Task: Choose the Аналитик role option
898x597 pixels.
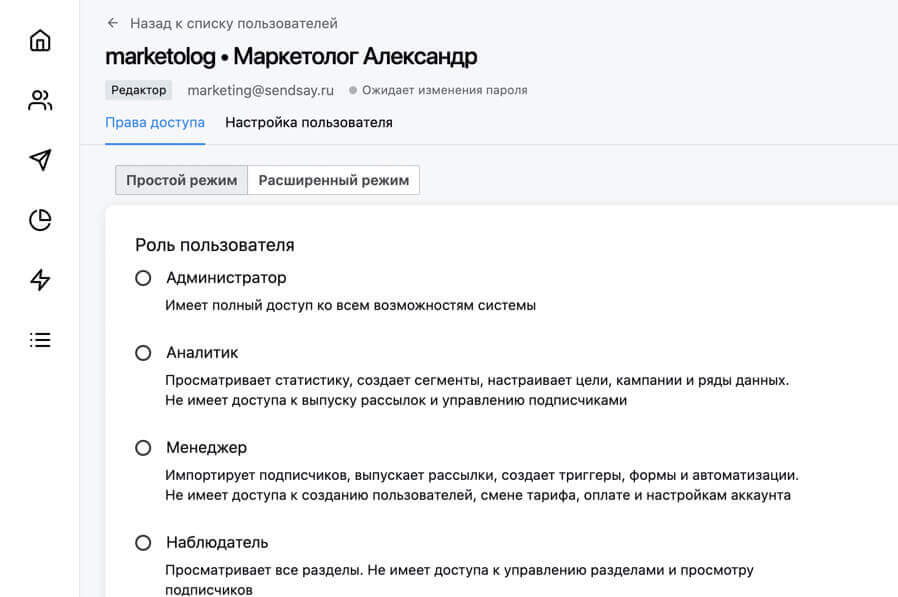Action: [x=142, y=353]
